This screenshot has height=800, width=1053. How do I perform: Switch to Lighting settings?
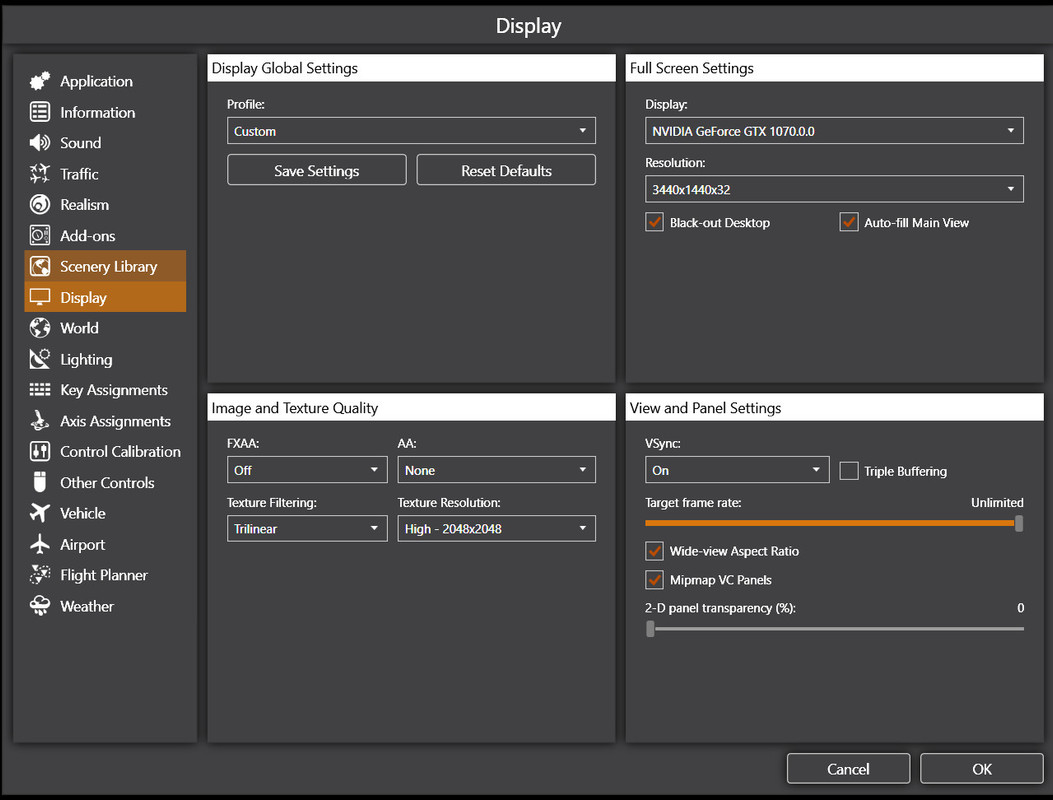pyautogui.click(x=105, y=359)
